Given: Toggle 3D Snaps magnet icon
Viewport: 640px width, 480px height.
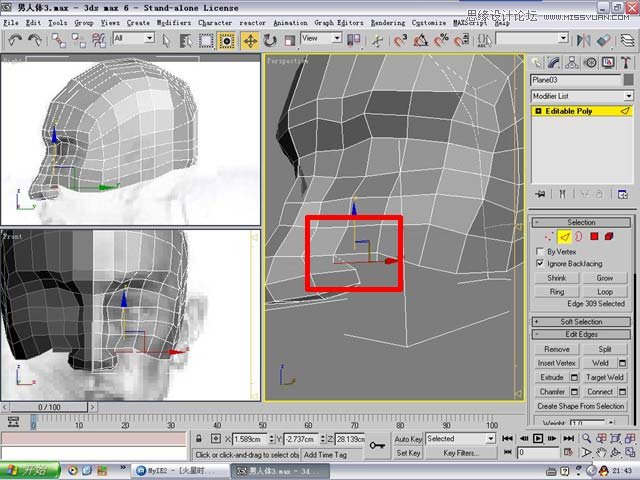Looking at the screenshot, I should (x=400, y=40).
